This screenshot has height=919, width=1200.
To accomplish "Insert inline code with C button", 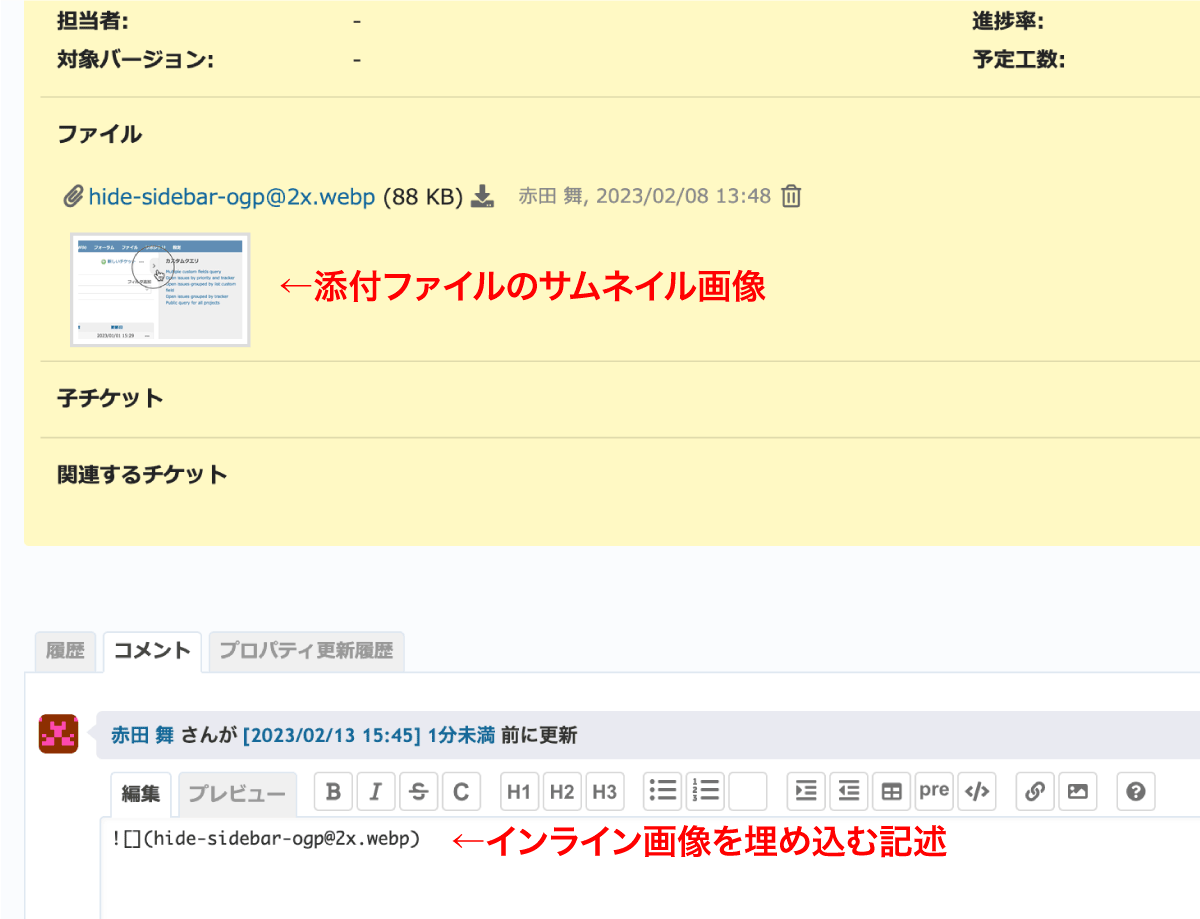I will [x=461, y=792].
